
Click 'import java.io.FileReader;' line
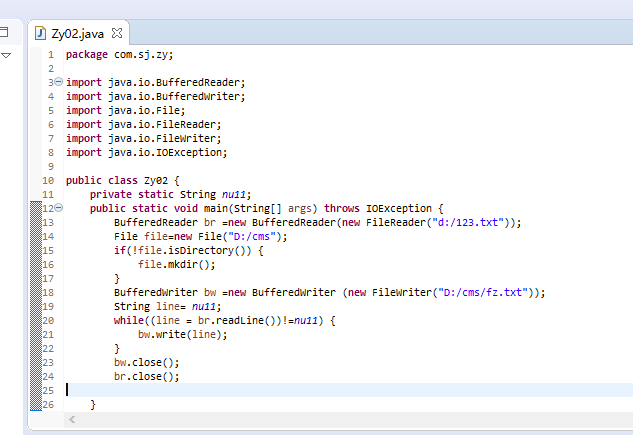click(144, 125)
